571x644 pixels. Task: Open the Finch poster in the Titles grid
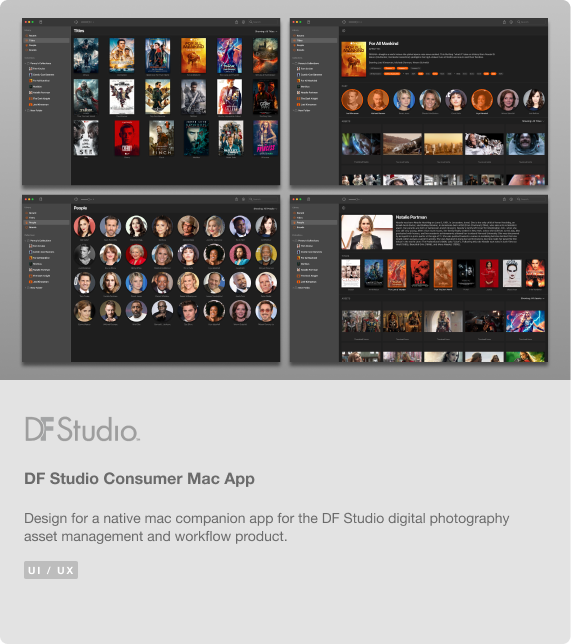(161, 138)
